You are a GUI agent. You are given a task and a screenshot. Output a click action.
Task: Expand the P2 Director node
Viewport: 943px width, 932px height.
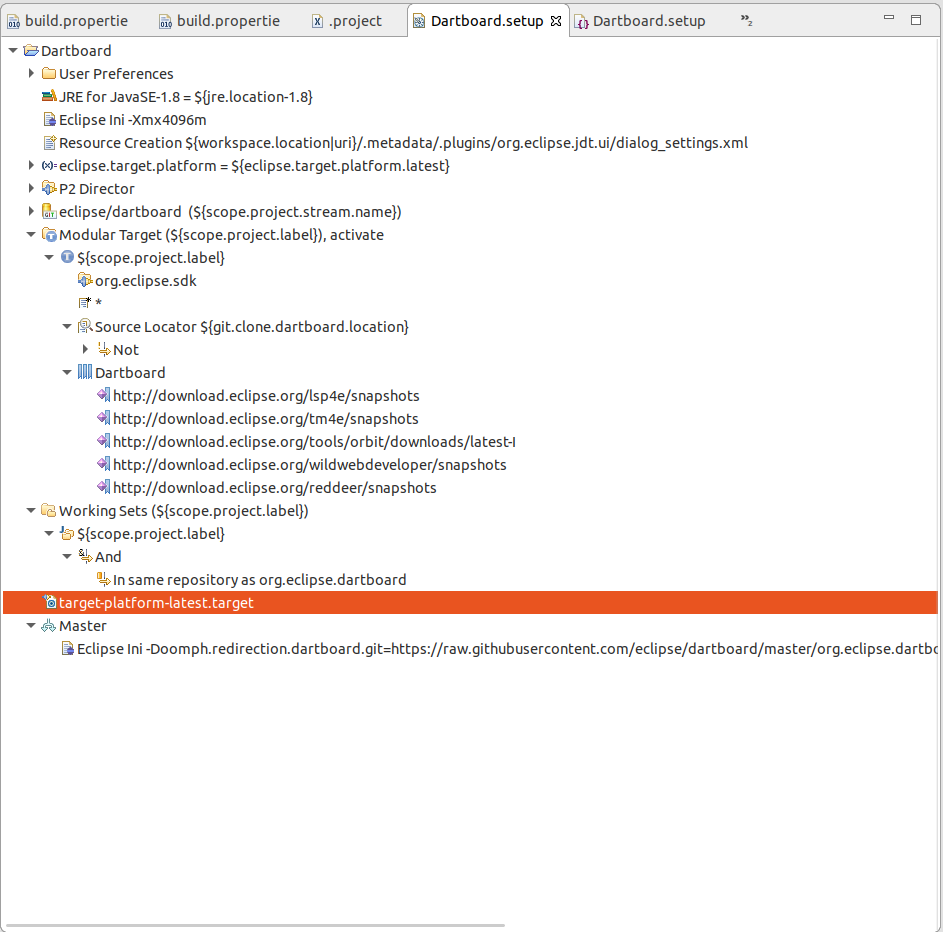(x=31, y=188)
